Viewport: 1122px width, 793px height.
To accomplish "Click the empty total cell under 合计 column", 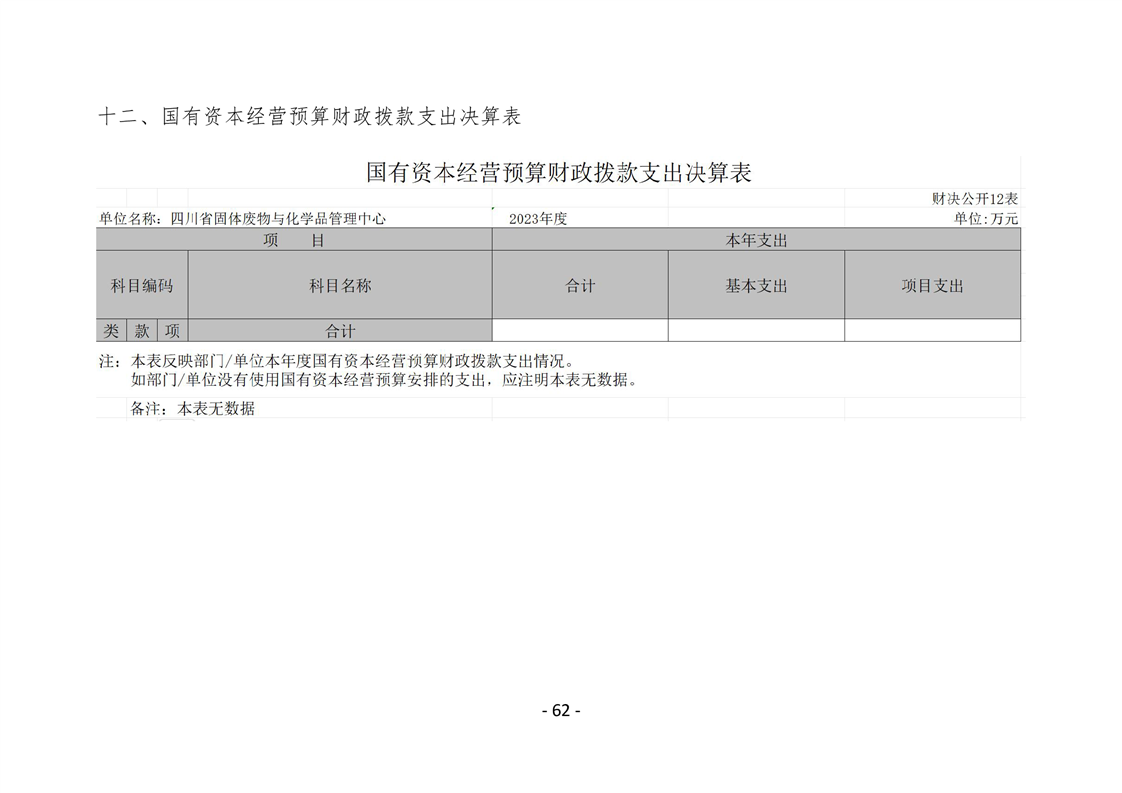I will pos(580,331).
